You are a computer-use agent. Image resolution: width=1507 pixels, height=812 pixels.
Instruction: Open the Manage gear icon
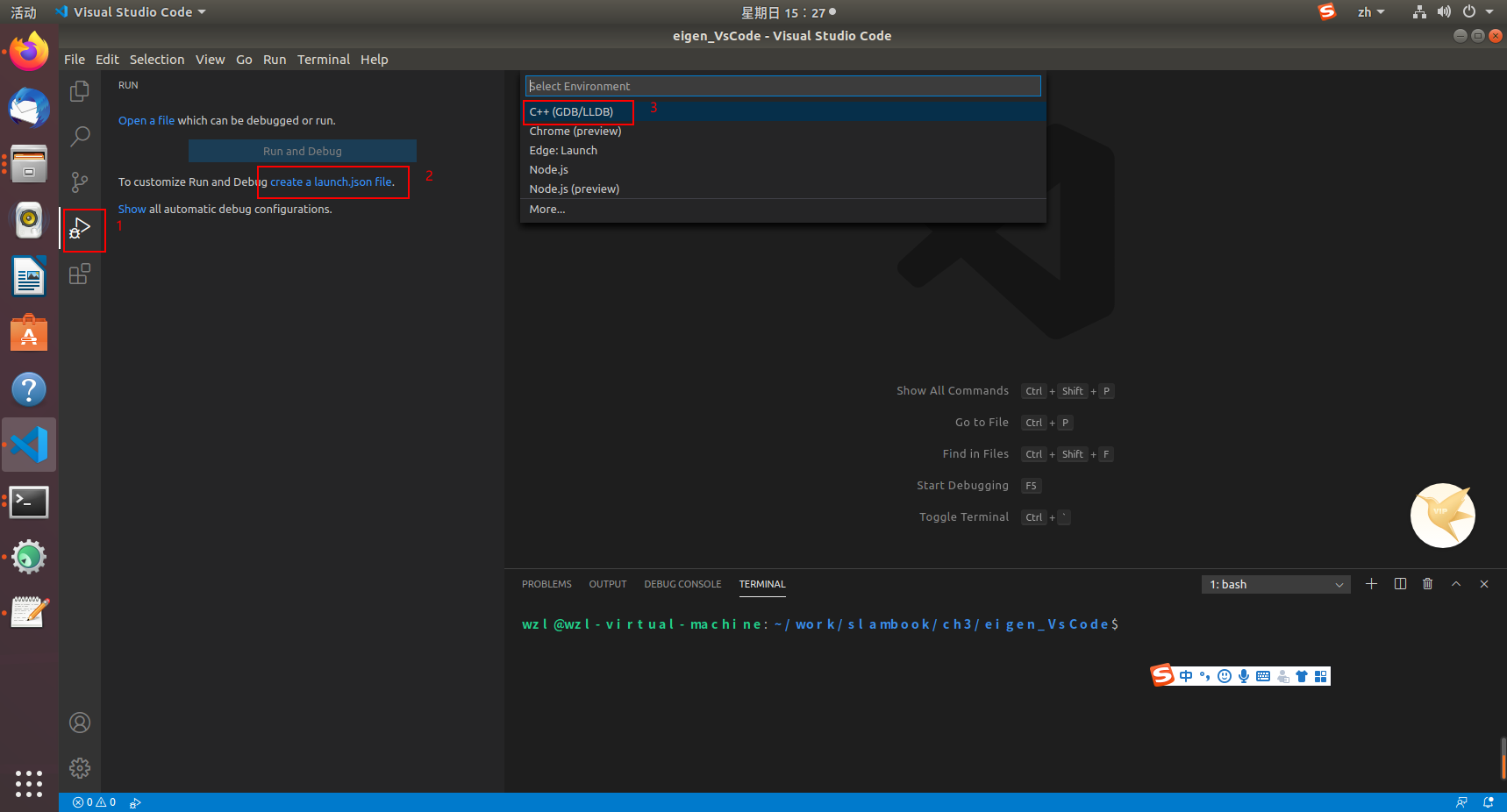80,768
